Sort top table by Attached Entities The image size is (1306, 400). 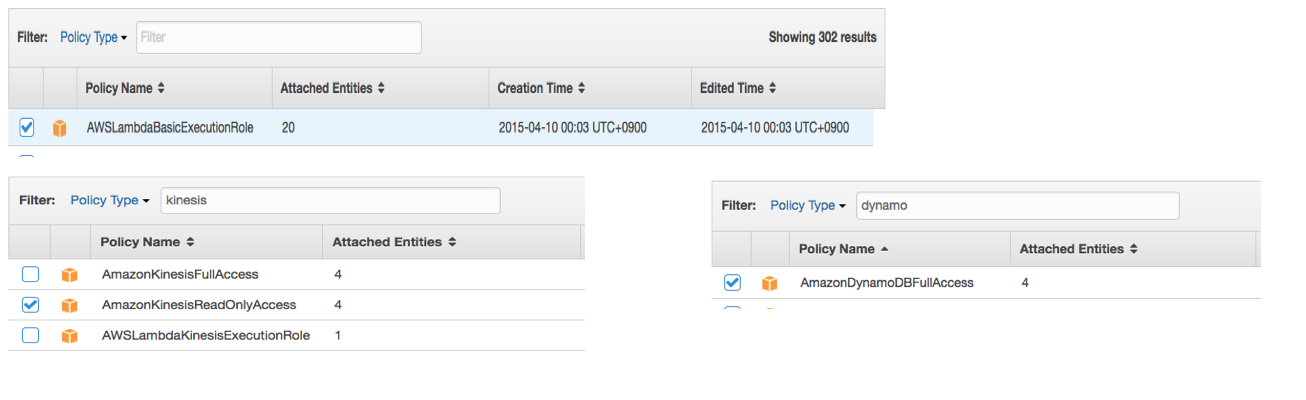[x=332, y=88]
